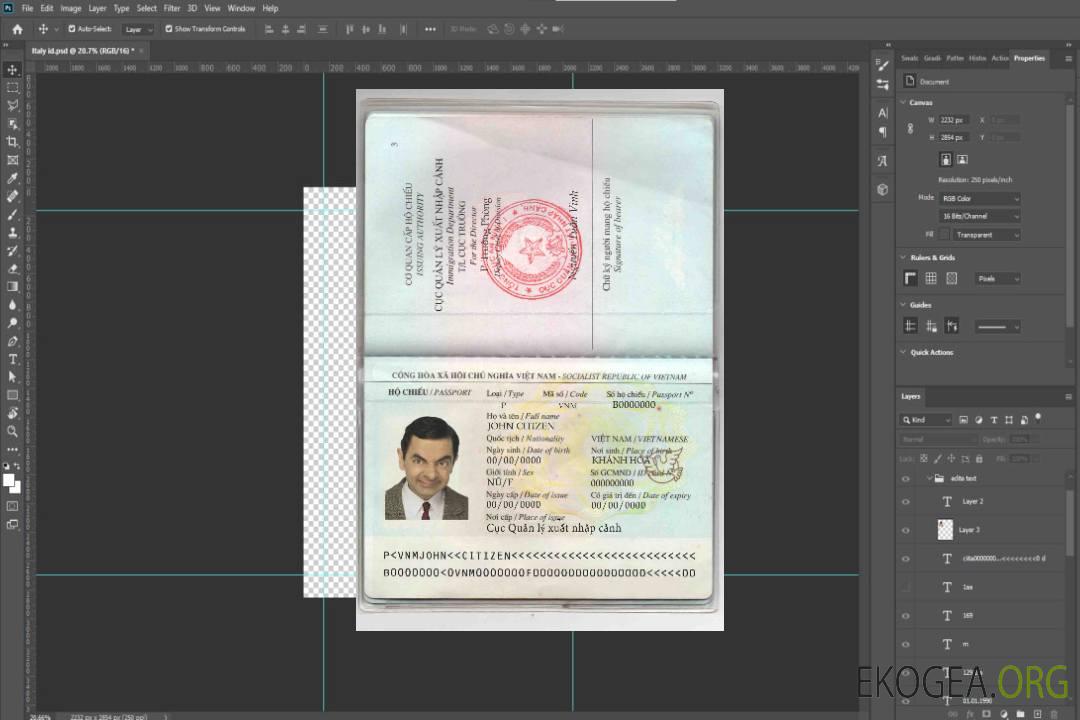Open the Transparent fill dropdown
This screenshot has height=720, width=1080.
986,235
